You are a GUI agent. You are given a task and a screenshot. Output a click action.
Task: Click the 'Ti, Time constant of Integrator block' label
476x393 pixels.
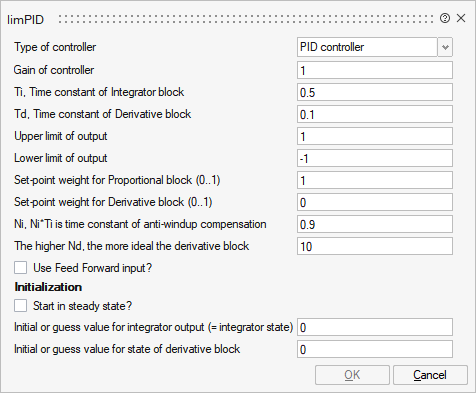[99, 92]
